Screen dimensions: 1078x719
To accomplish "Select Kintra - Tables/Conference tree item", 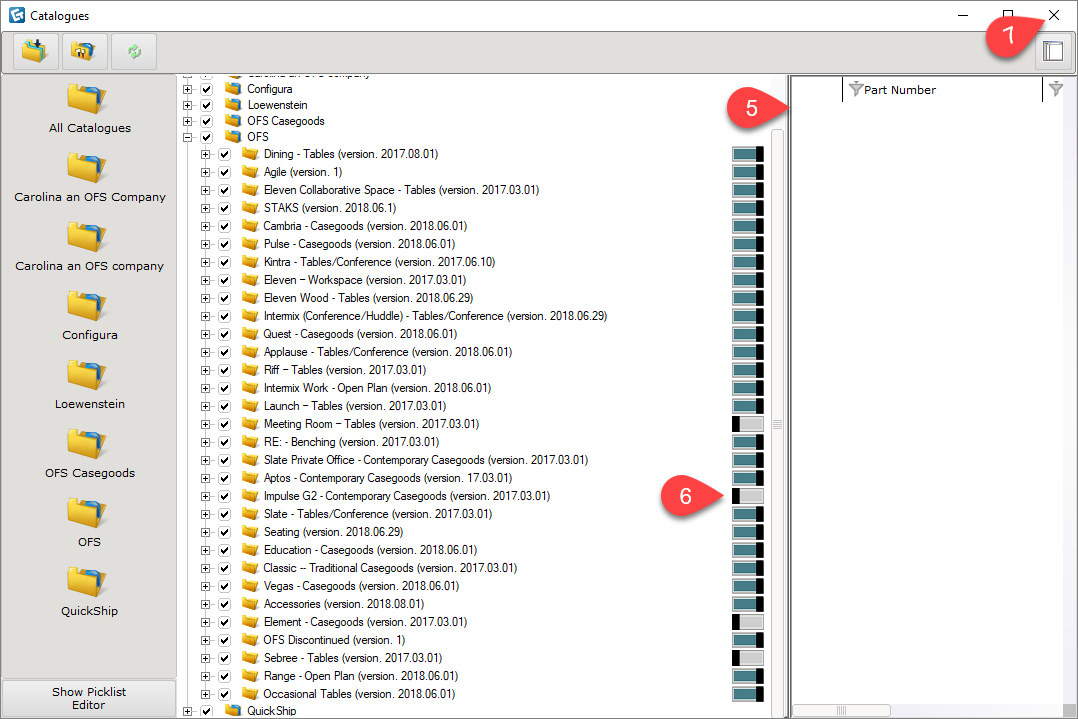I will [380, 262].
